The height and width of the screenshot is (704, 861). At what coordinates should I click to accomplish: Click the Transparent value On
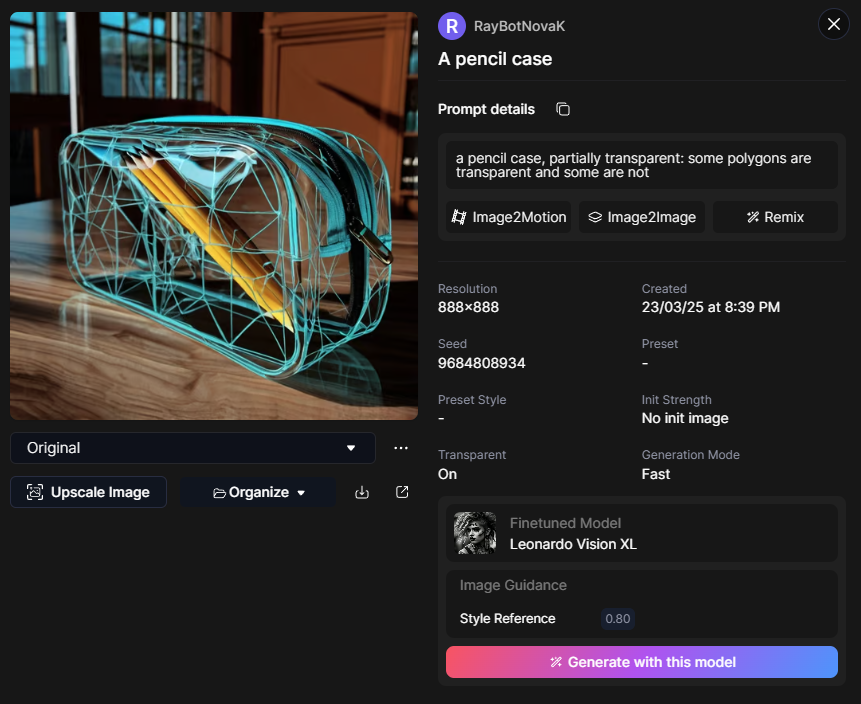(x=448, y=474)
